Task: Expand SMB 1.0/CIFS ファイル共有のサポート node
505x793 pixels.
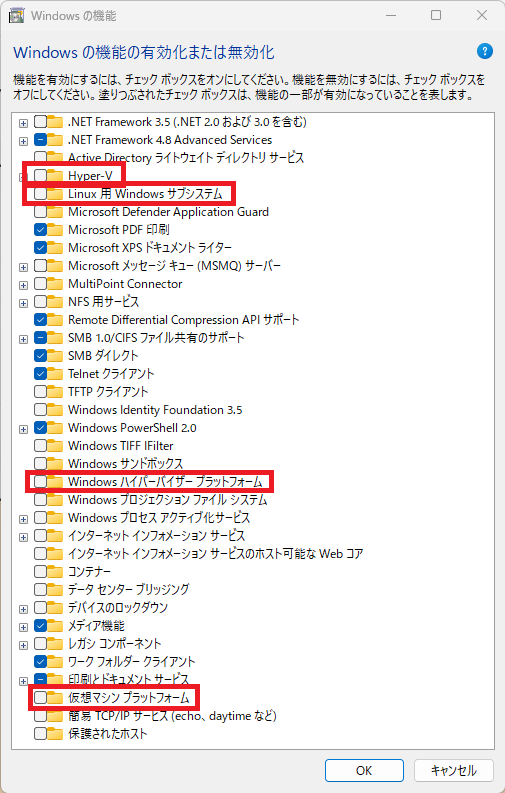Action: click(23, 339)
